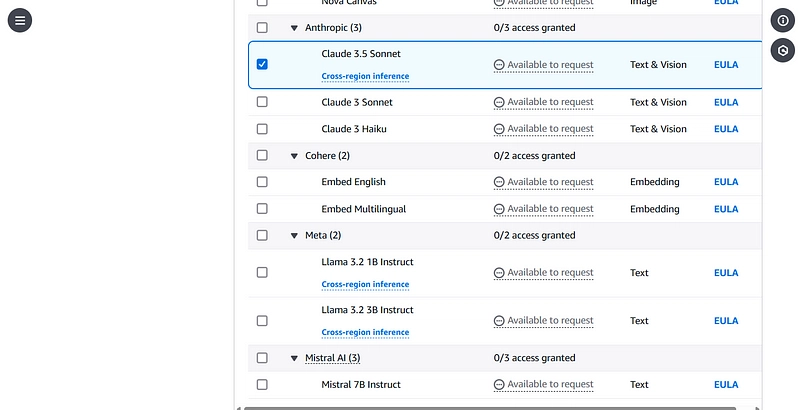Collapse the Anthropic (3) group
Image resolution: width=800 pixels, height=410 pixels.
pos(294,28)
